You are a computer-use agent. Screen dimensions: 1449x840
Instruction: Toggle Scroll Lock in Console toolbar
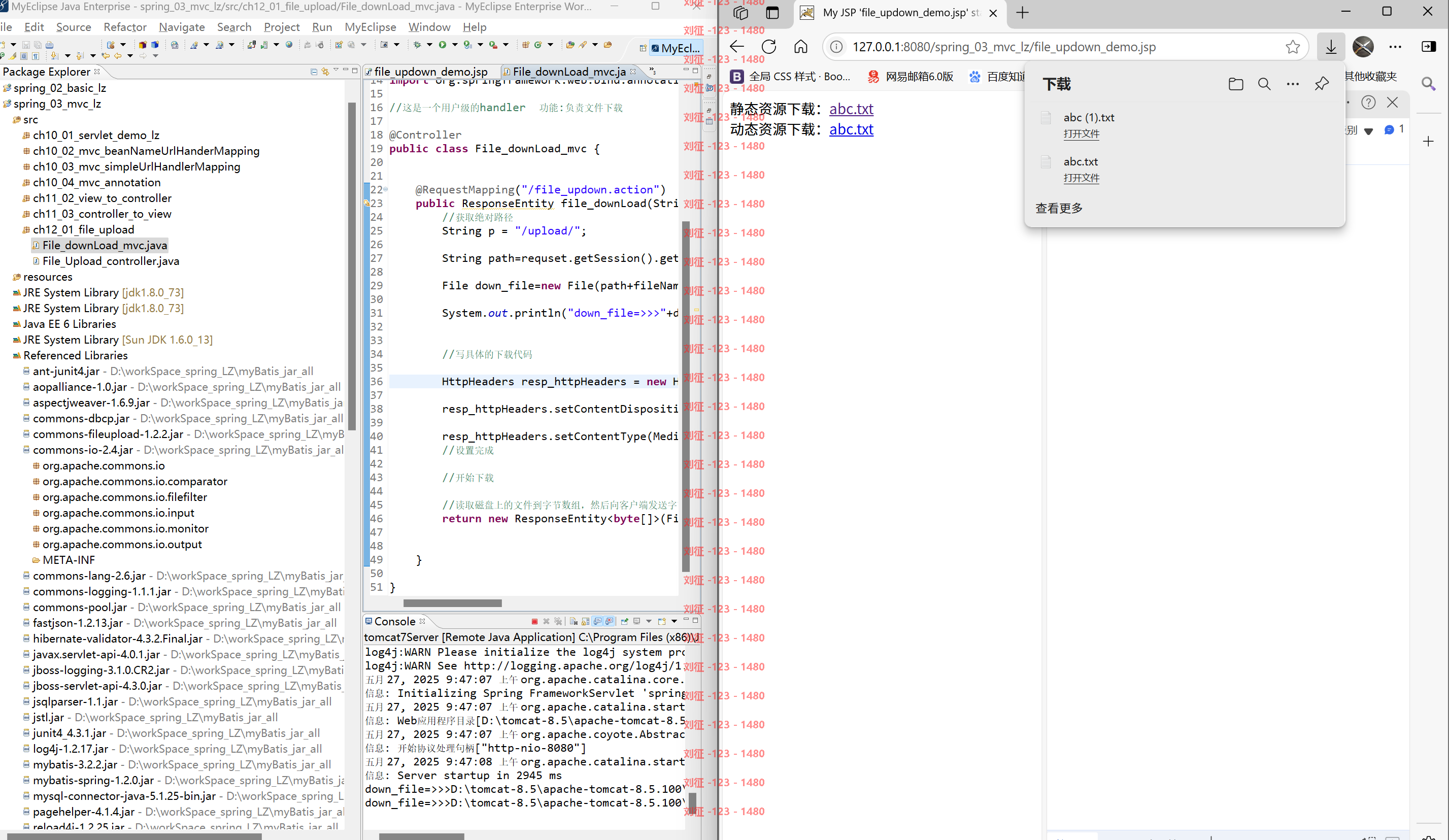586,622
